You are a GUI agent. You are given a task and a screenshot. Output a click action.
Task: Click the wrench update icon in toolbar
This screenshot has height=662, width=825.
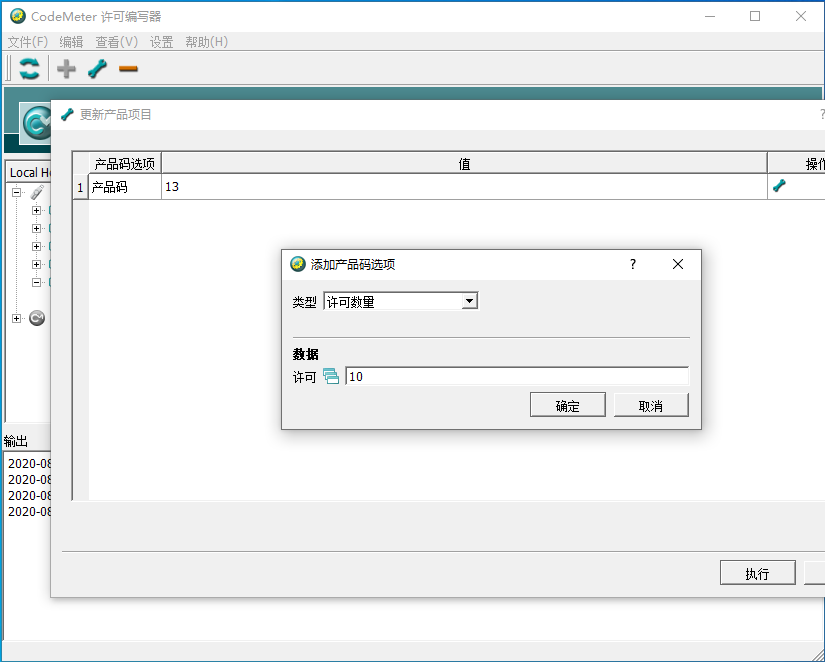pyautogui.click(x=97, y=68)
